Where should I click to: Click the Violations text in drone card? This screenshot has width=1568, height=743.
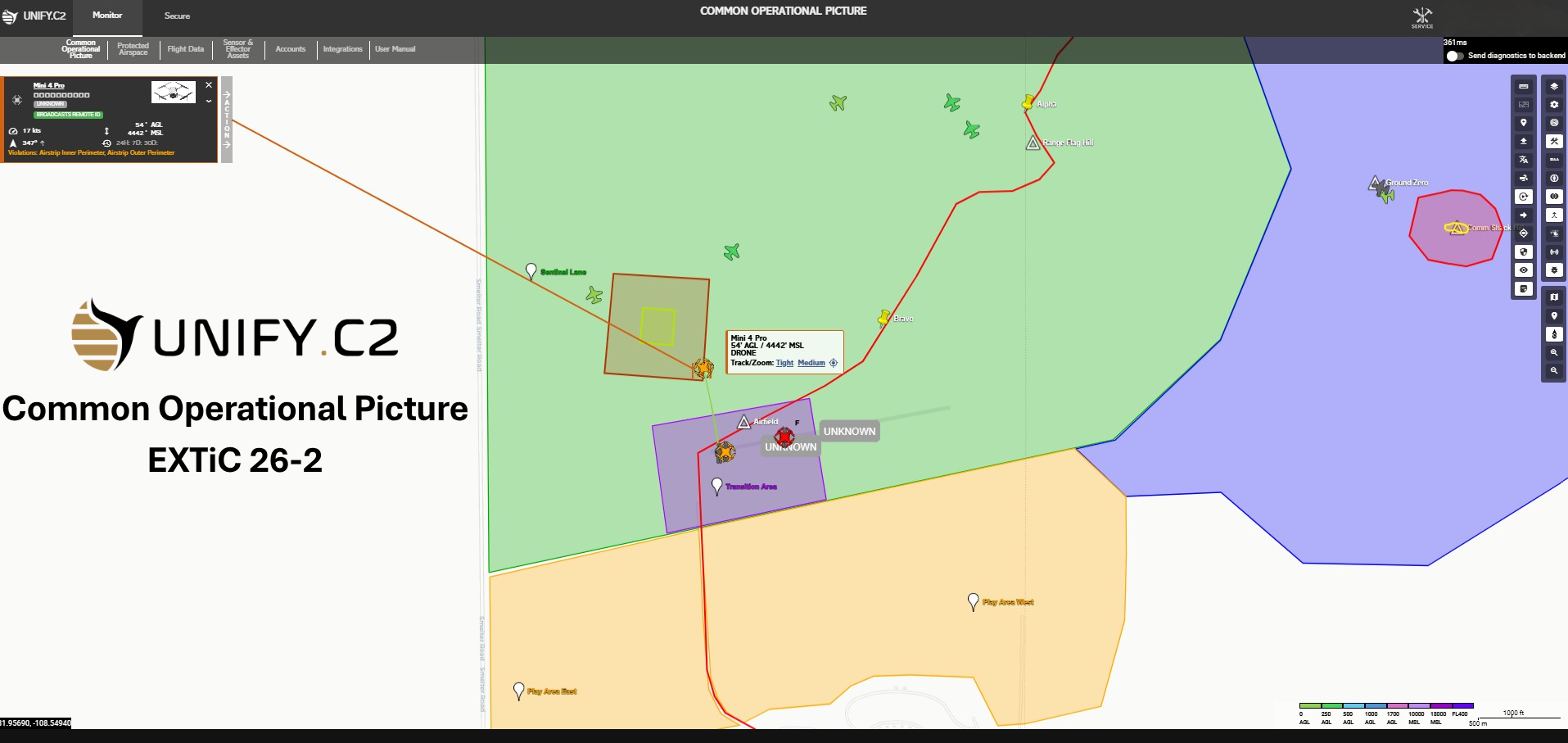91,152
